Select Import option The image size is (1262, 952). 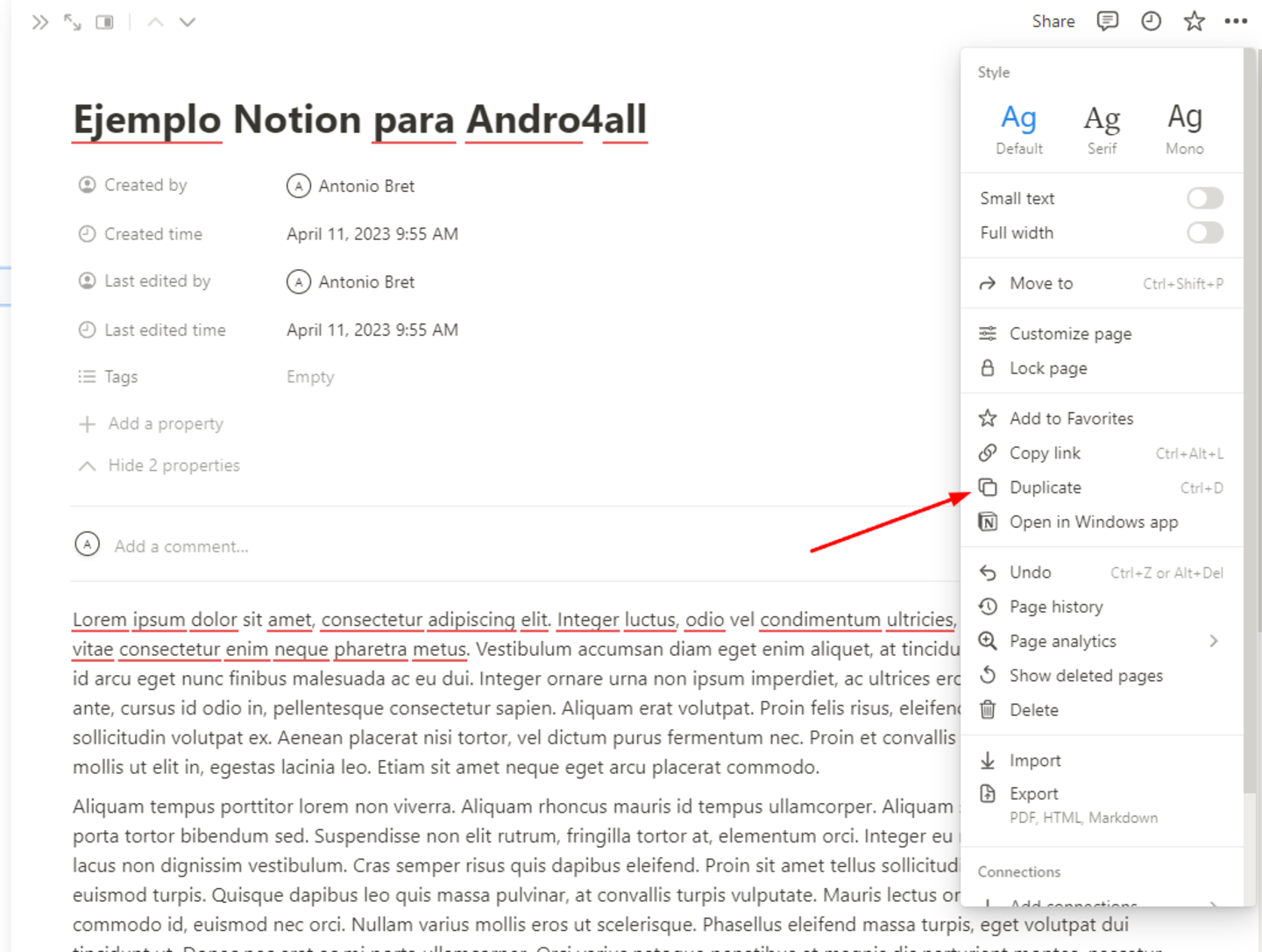tap(1102, 760)
